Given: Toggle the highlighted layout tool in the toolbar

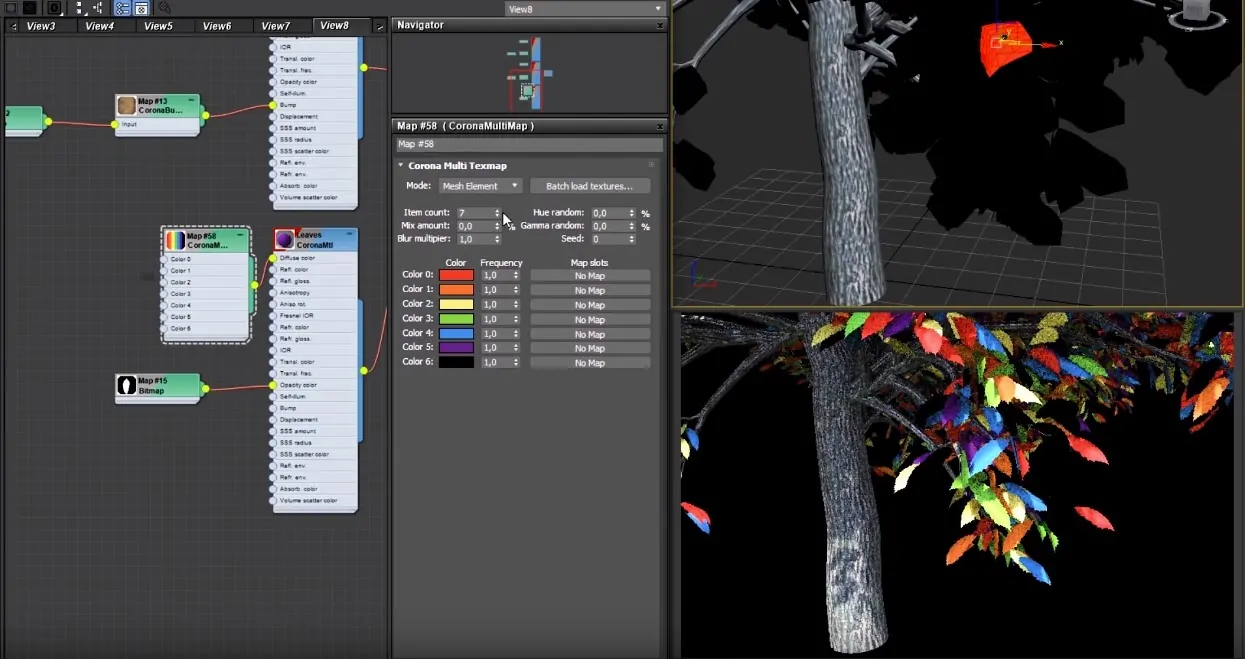Looking at the screenshot, I should pos(122,8).
